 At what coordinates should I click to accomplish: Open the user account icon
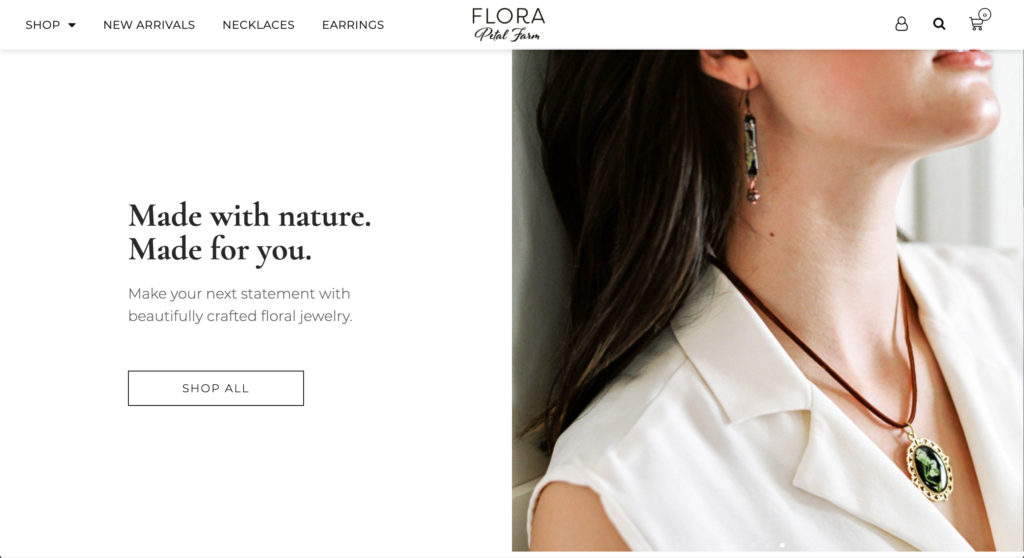tap(901, 24)
